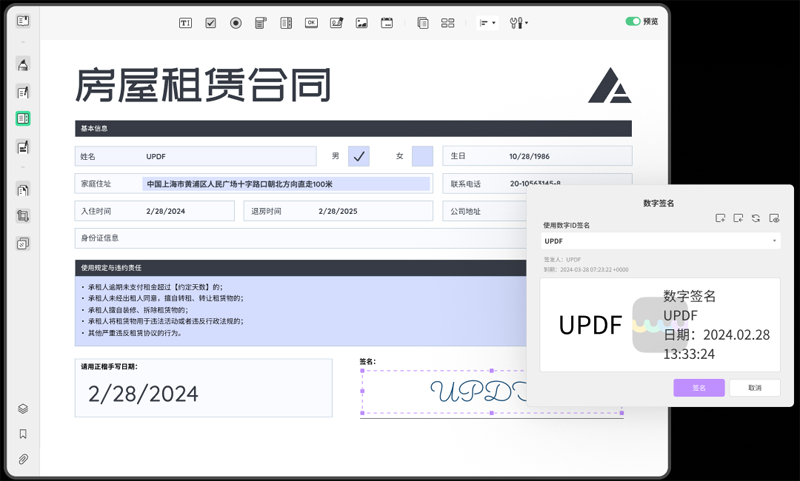Open the align options dropdown in toolbar
This screenshot has width=800, height=481.
pos(487,22)
